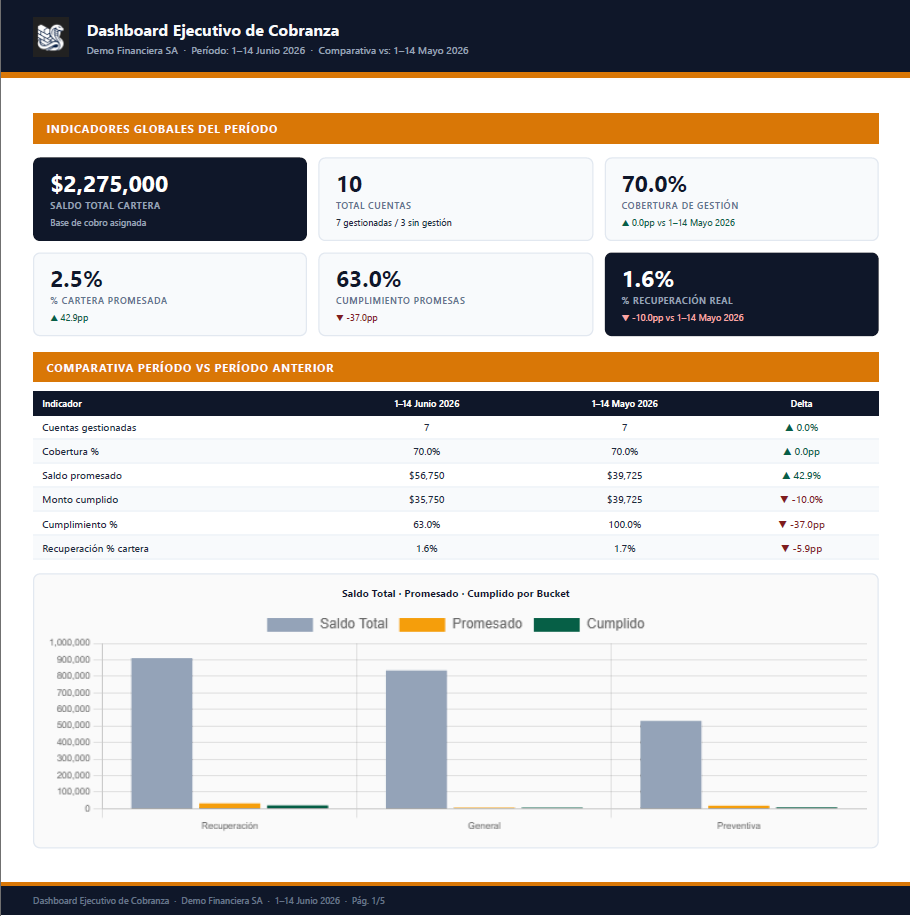Select the Recuperación % cartera row label

pyautogui.click(x=95, y=549)
